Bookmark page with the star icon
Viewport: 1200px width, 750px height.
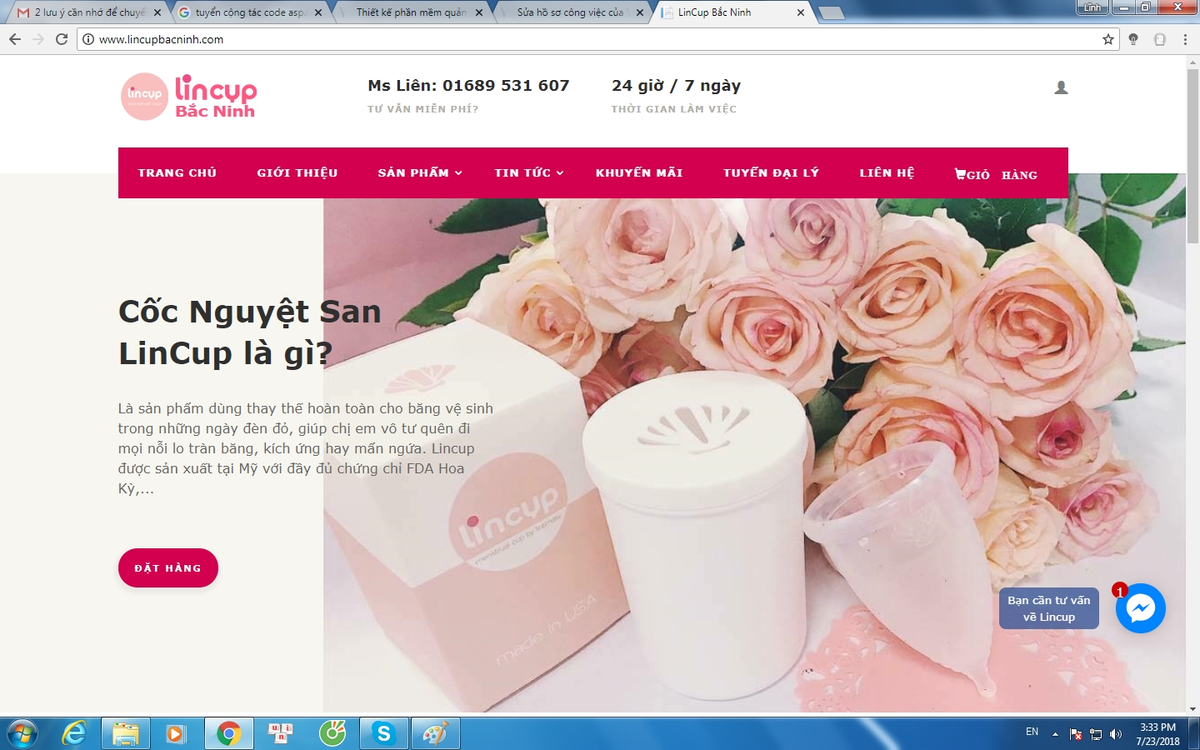pyautogui.click(x=1108, y=40)
